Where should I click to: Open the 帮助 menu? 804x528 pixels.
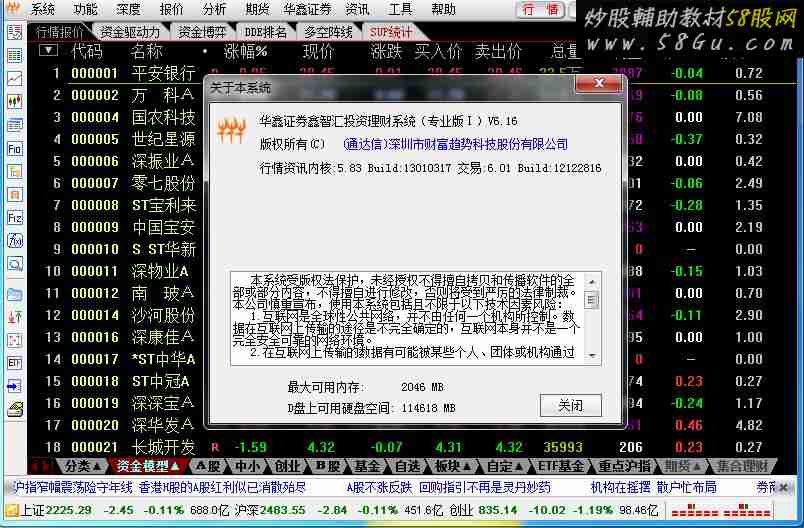tap(444, 9)
